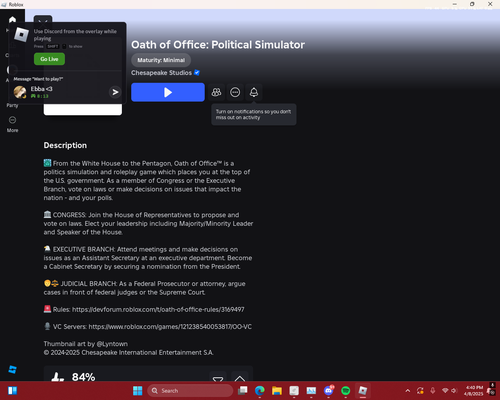Viewport: 500px width, 400px height.
Task: Click the "Thumbnail art by @Lyntown" line
Action: pyautogui.click(x=86, y=344)
